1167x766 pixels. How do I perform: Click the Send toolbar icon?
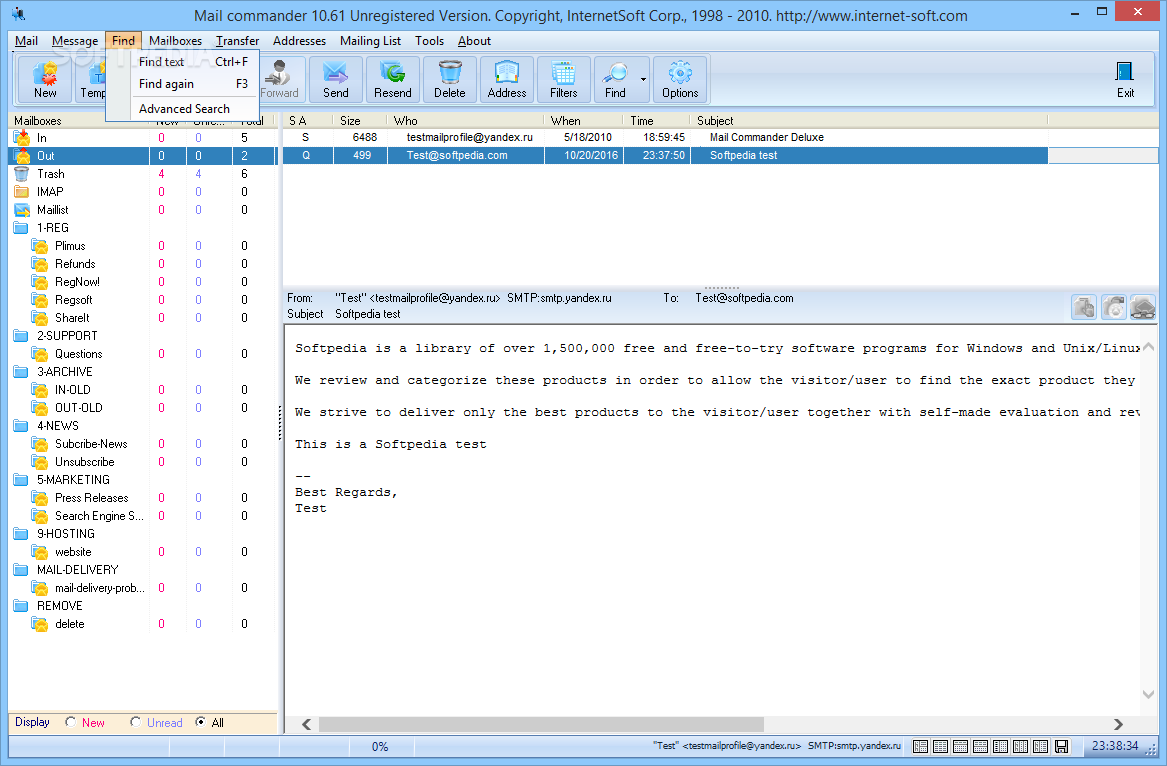click(336, 80)
